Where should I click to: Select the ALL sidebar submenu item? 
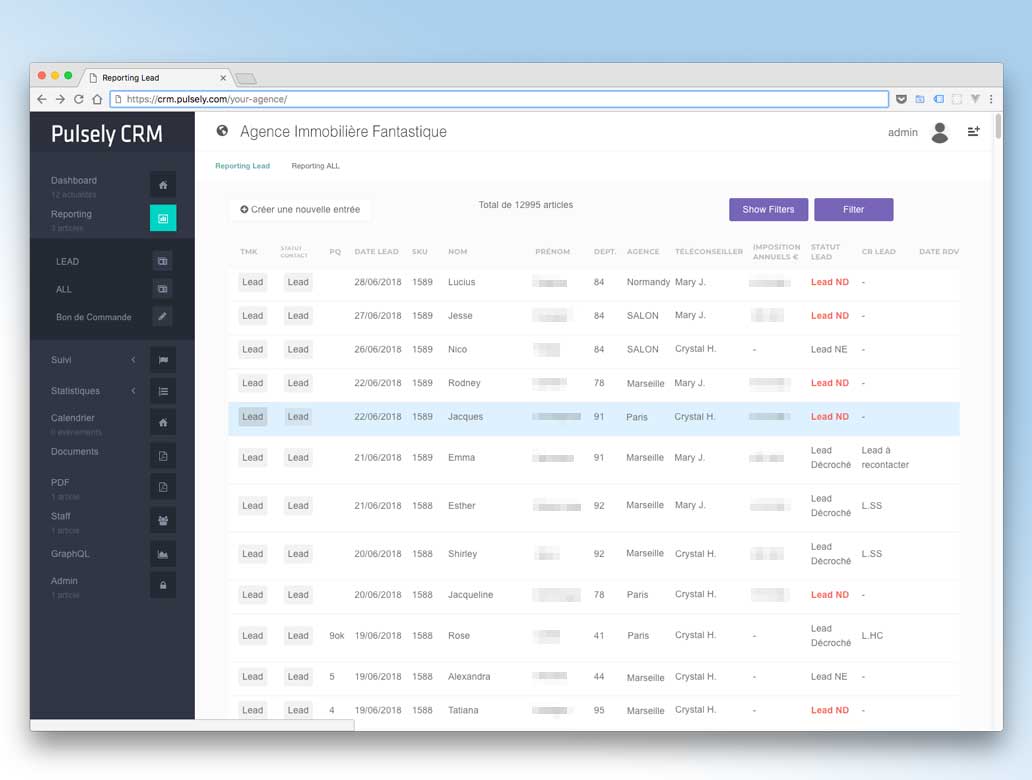coord(64,289)
